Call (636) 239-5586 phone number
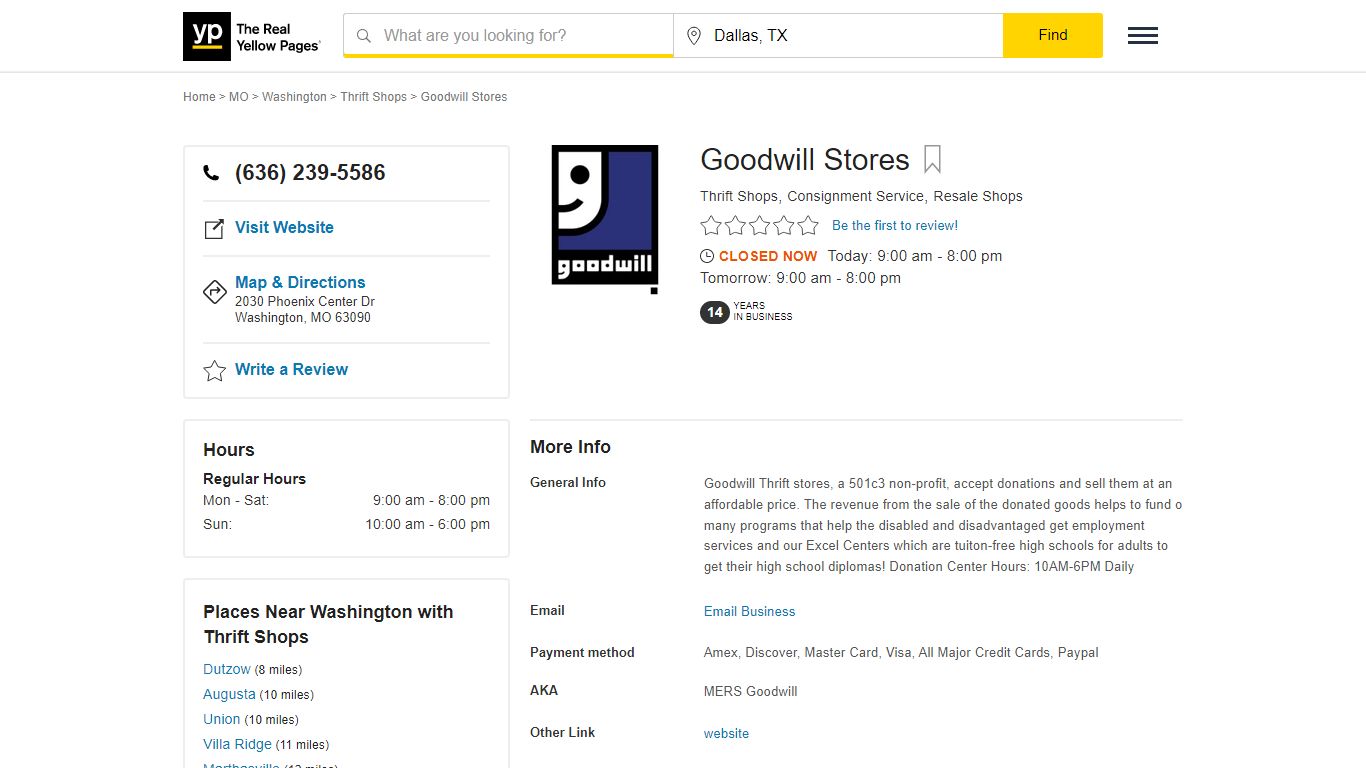Screen dimensions: 1366x768 (x=310, y=173)
